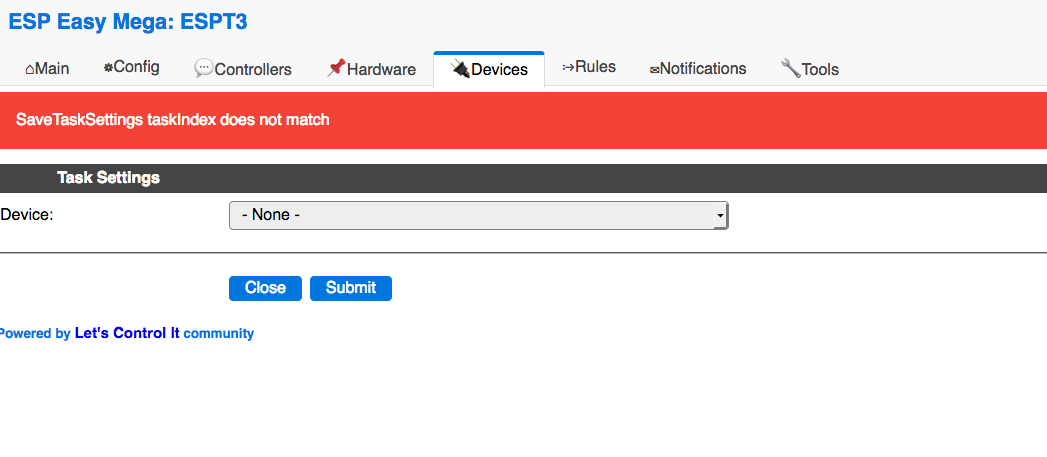The width and height of the screenshot is (1047, 457).
Task: Click the Notifications envelope icon
Action: 654,69
